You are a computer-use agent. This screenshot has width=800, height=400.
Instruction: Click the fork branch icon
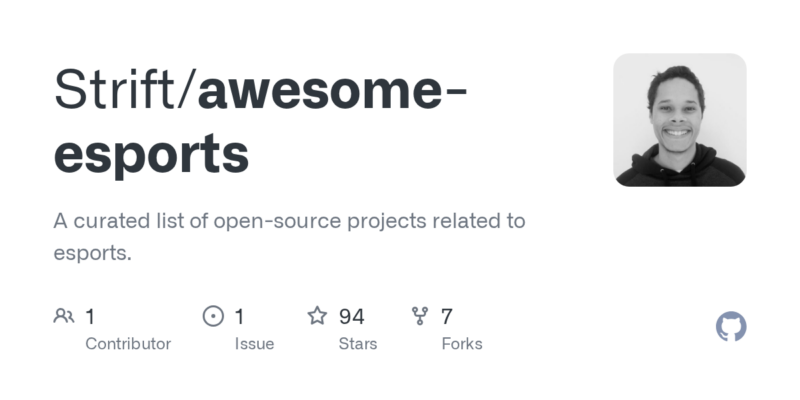tap(420, 317)
